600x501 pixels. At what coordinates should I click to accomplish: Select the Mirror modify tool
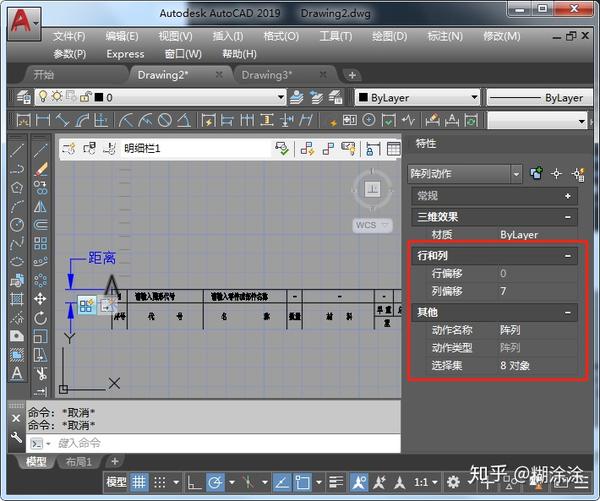click(x=40, y=206)
